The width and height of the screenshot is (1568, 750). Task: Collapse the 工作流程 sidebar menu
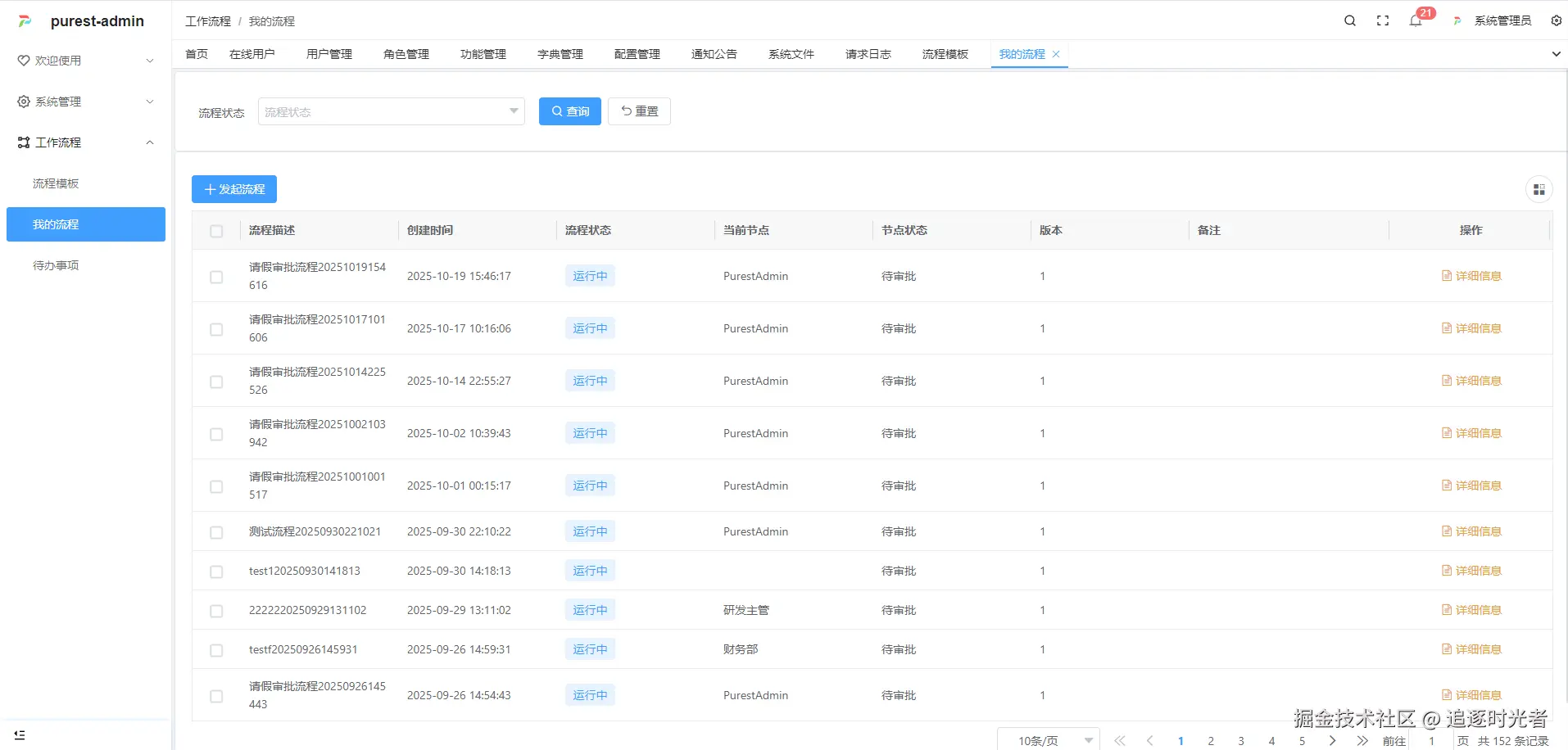(x=86, y=142)
